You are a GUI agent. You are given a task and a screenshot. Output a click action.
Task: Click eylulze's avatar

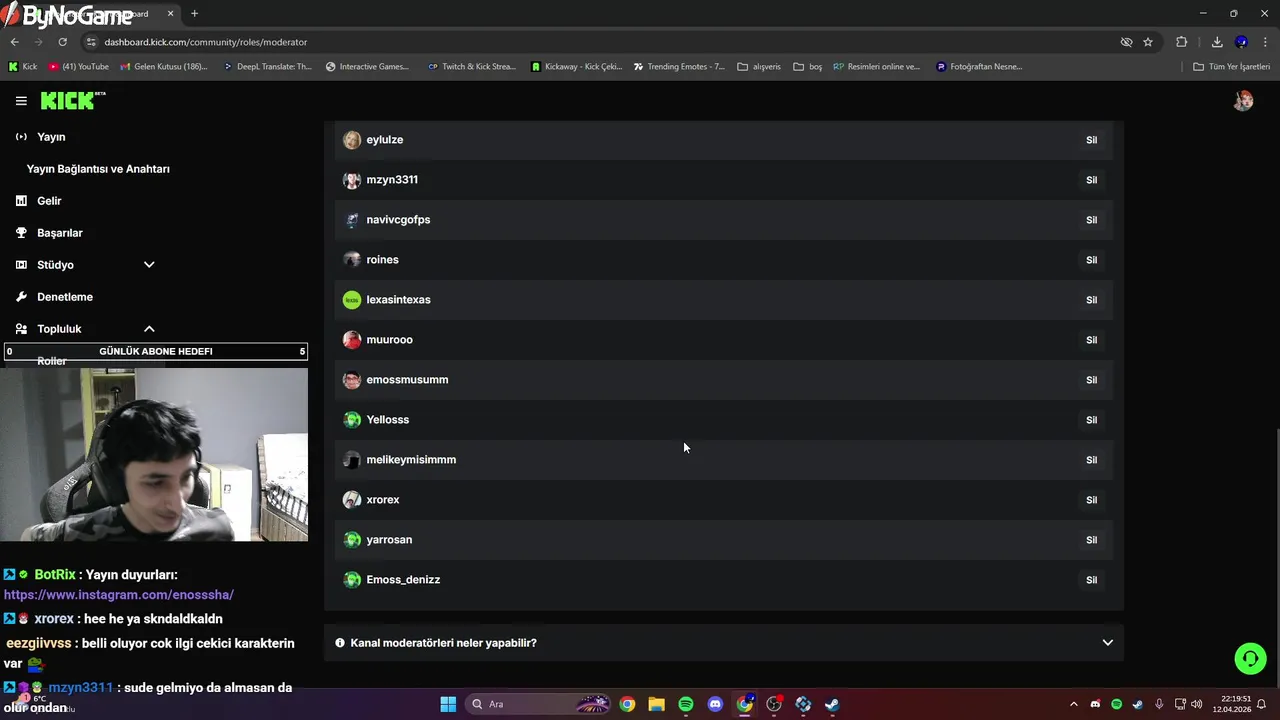[x=352, y=140]
